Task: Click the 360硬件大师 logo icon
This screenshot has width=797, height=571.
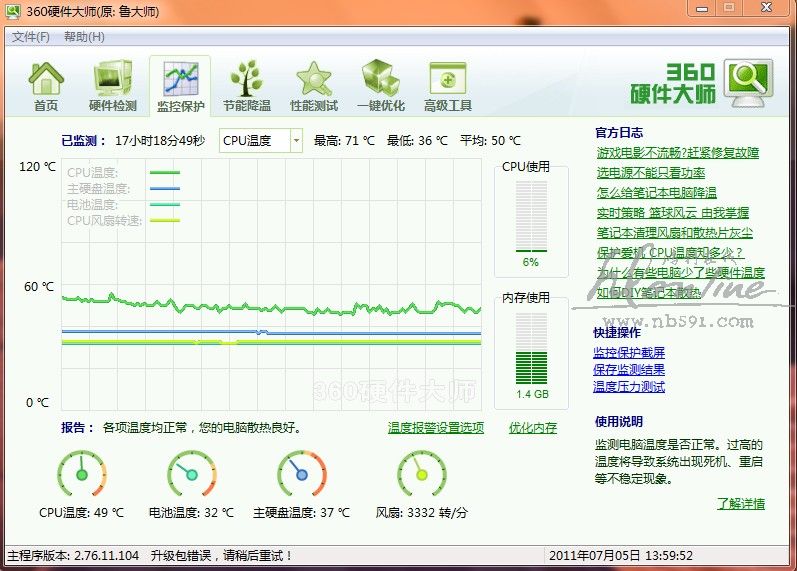Action: click(x=749, y=84)
